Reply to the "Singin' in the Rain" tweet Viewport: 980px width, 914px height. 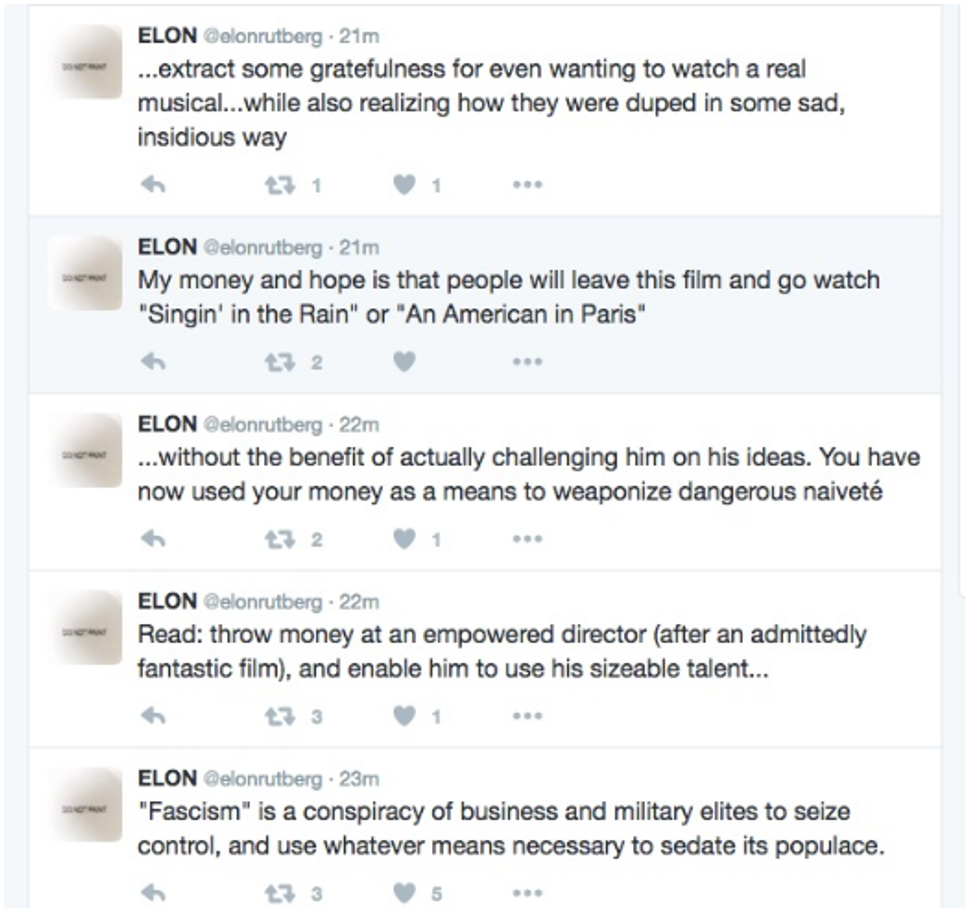153,362
